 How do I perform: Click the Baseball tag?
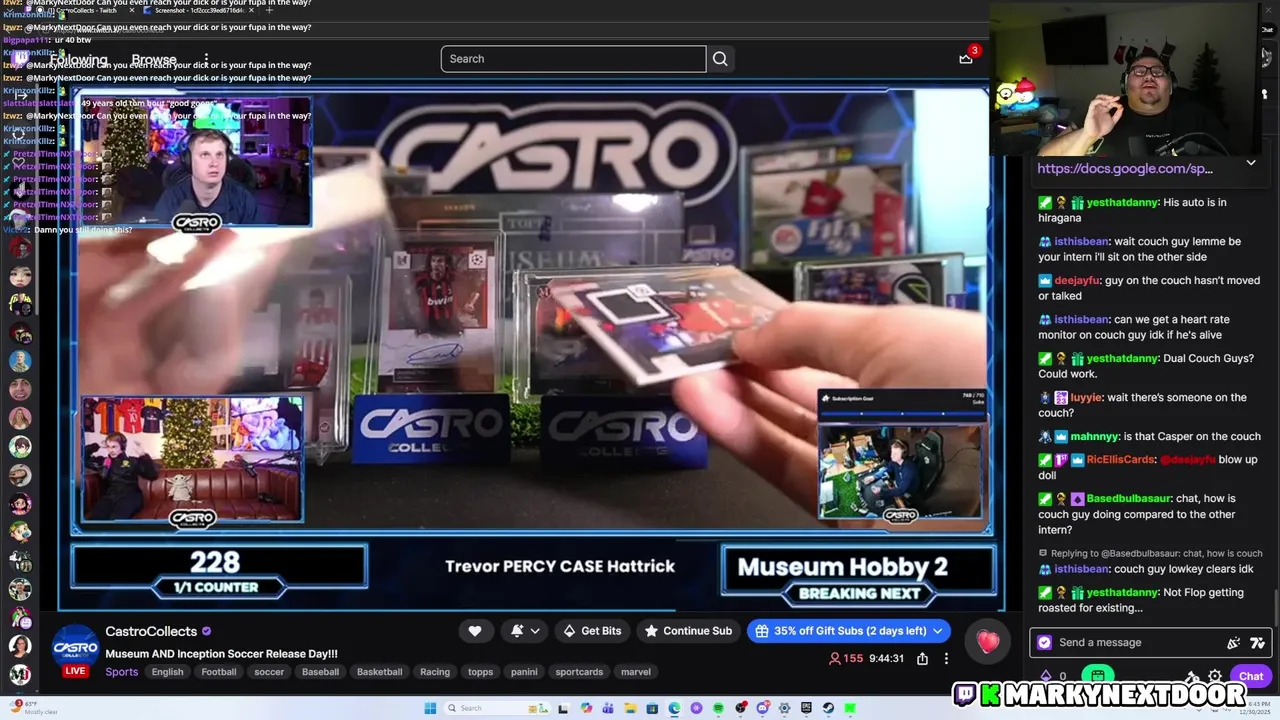320,672
